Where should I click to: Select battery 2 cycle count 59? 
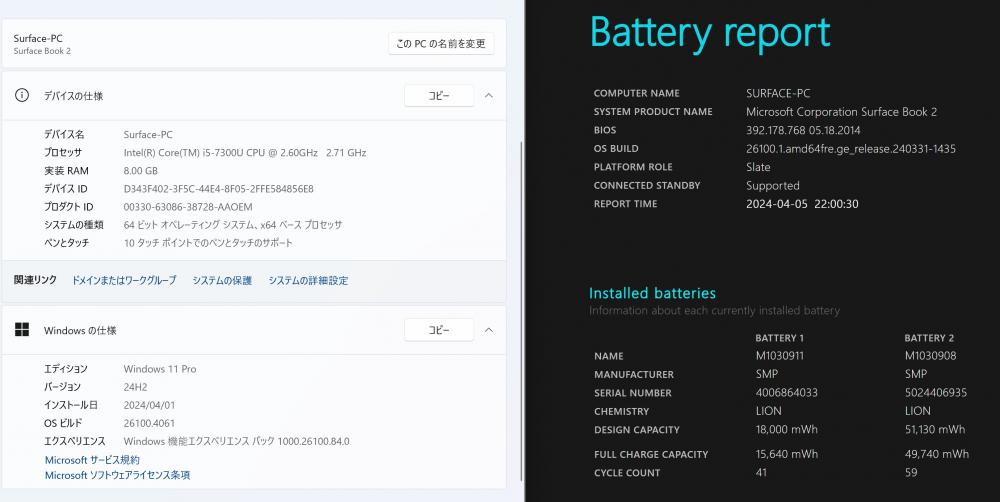point(911,473)
